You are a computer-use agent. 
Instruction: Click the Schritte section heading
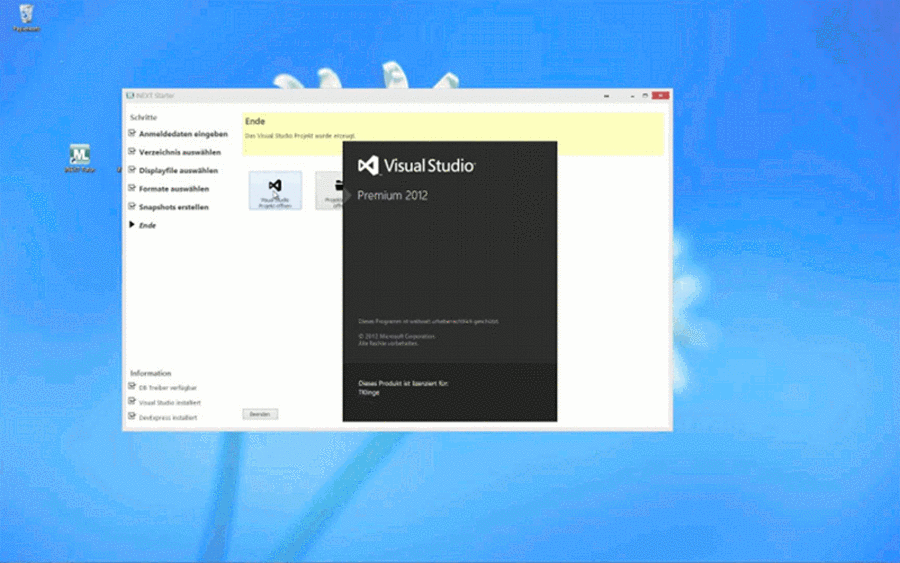143,117
